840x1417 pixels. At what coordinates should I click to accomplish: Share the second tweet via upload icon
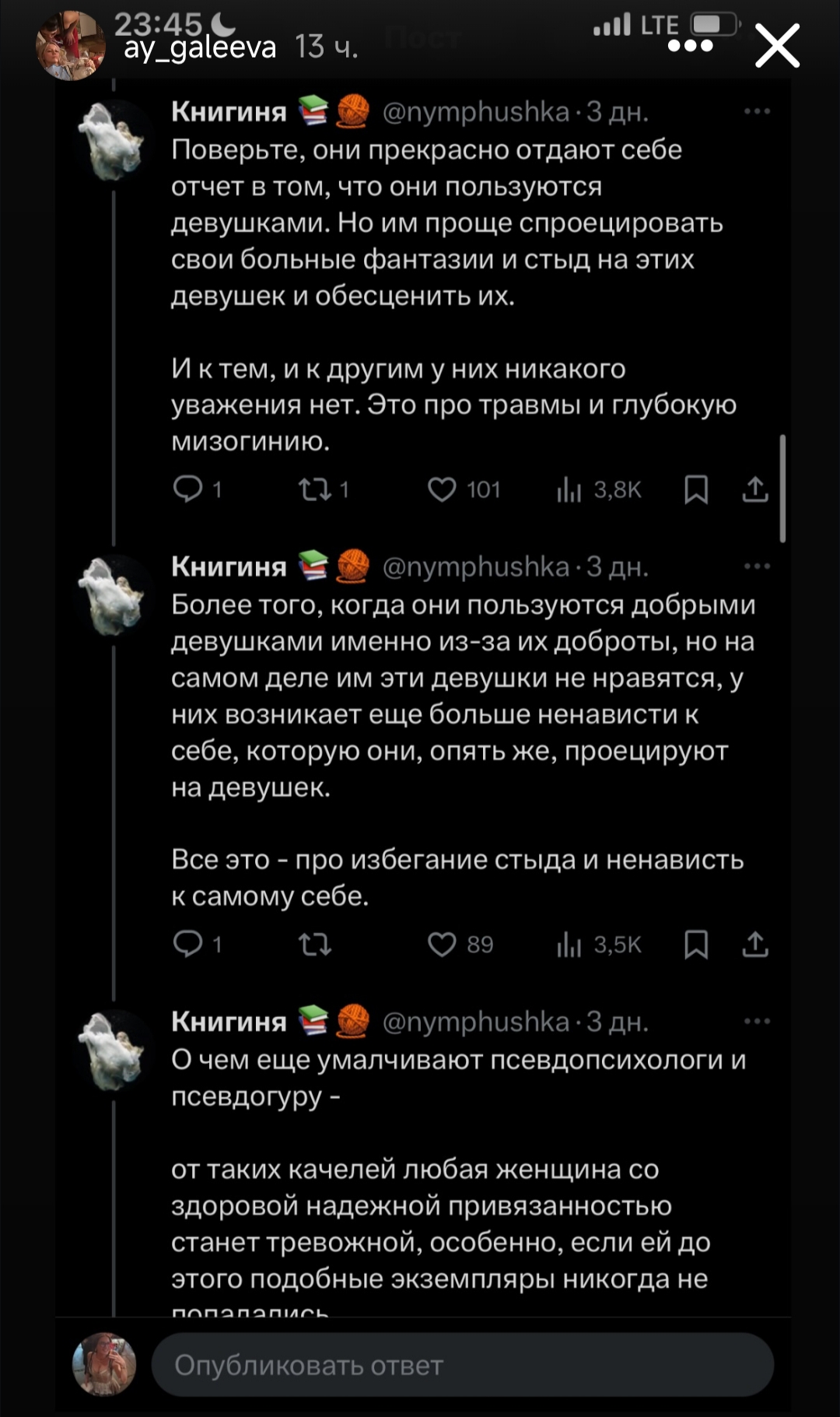pos(755,944)
